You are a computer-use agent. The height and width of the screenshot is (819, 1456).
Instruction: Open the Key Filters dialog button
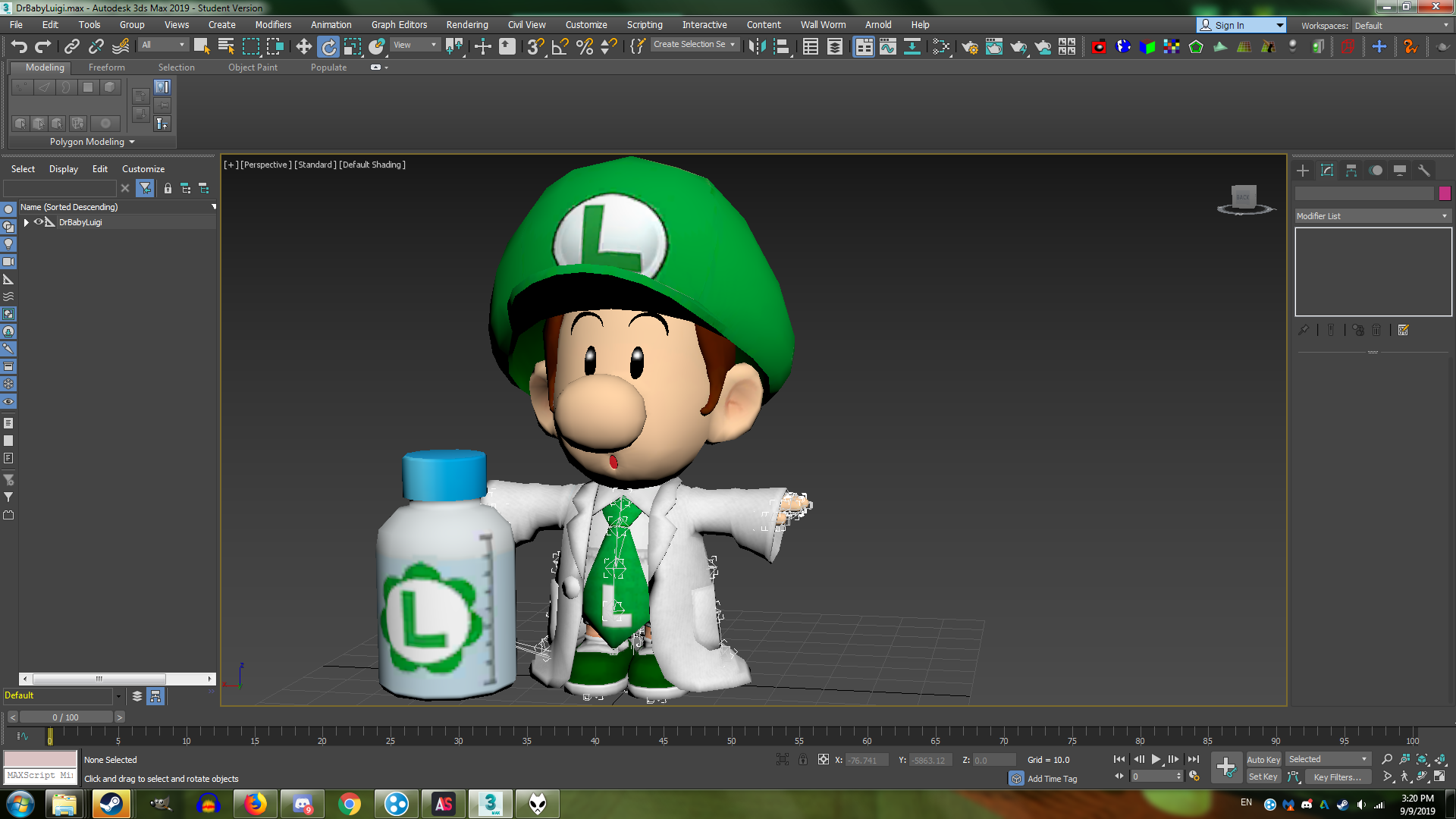(1338, 777)
